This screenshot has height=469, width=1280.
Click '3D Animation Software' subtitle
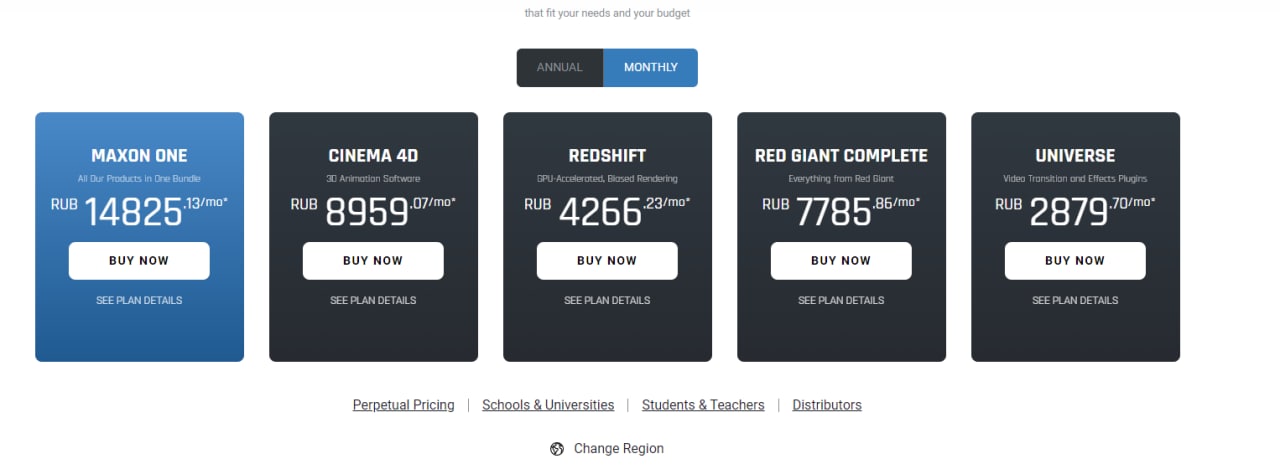(x=373, y=179)
